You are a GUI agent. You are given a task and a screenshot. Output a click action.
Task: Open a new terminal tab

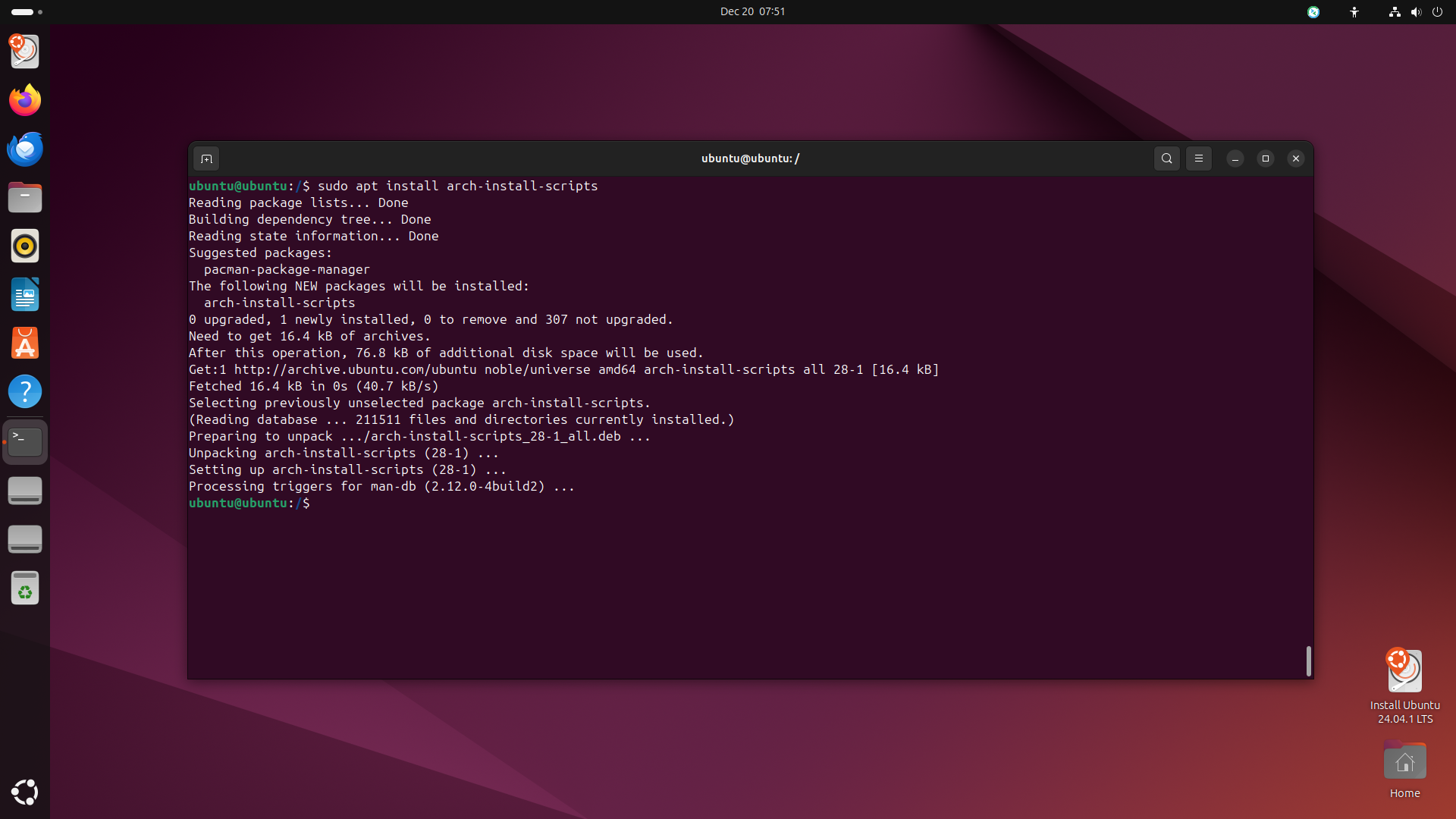[x=206, y=158]
